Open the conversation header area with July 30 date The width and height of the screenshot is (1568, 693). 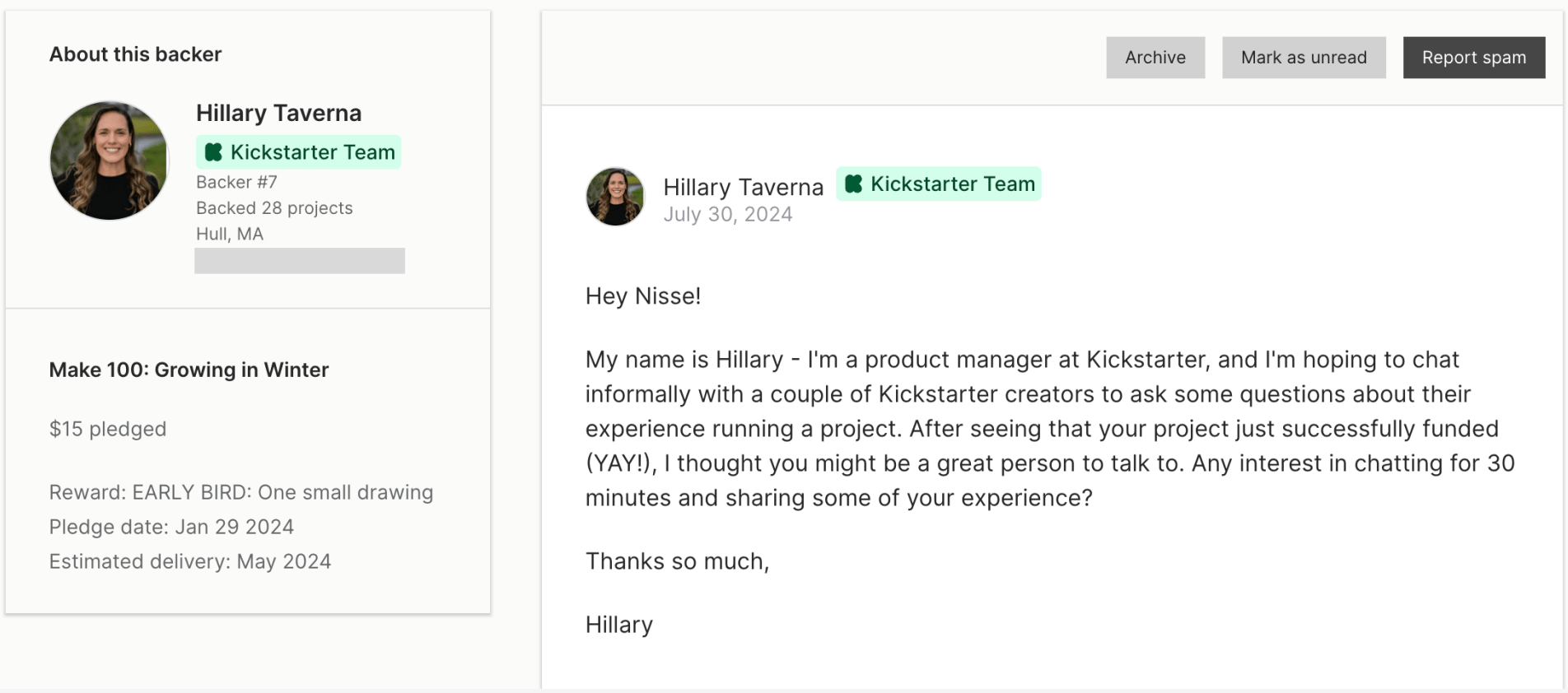pyautogui.click(x=728, y=213)
